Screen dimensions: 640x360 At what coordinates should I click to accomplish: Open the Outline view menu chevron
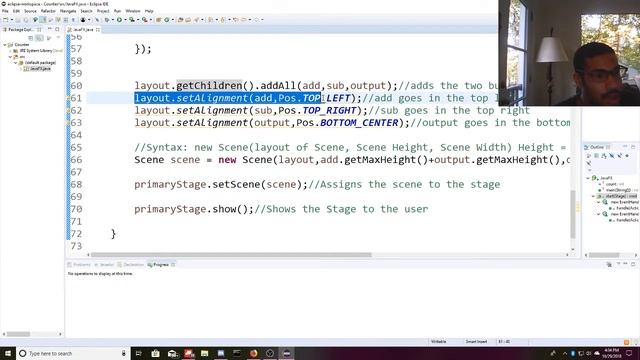pos(589,170)
